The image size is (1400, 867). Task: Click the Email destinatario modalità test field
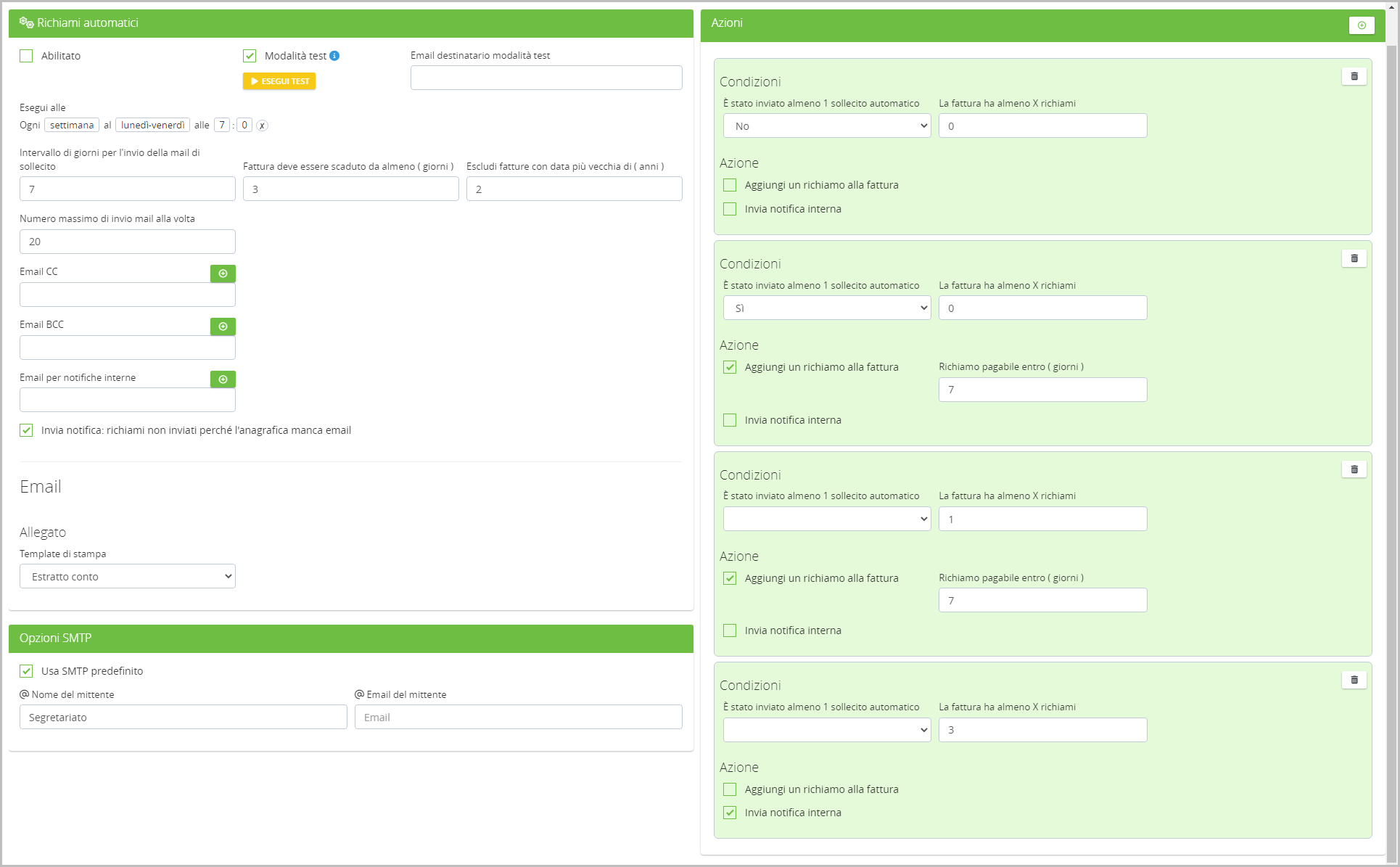pos(545,78)
